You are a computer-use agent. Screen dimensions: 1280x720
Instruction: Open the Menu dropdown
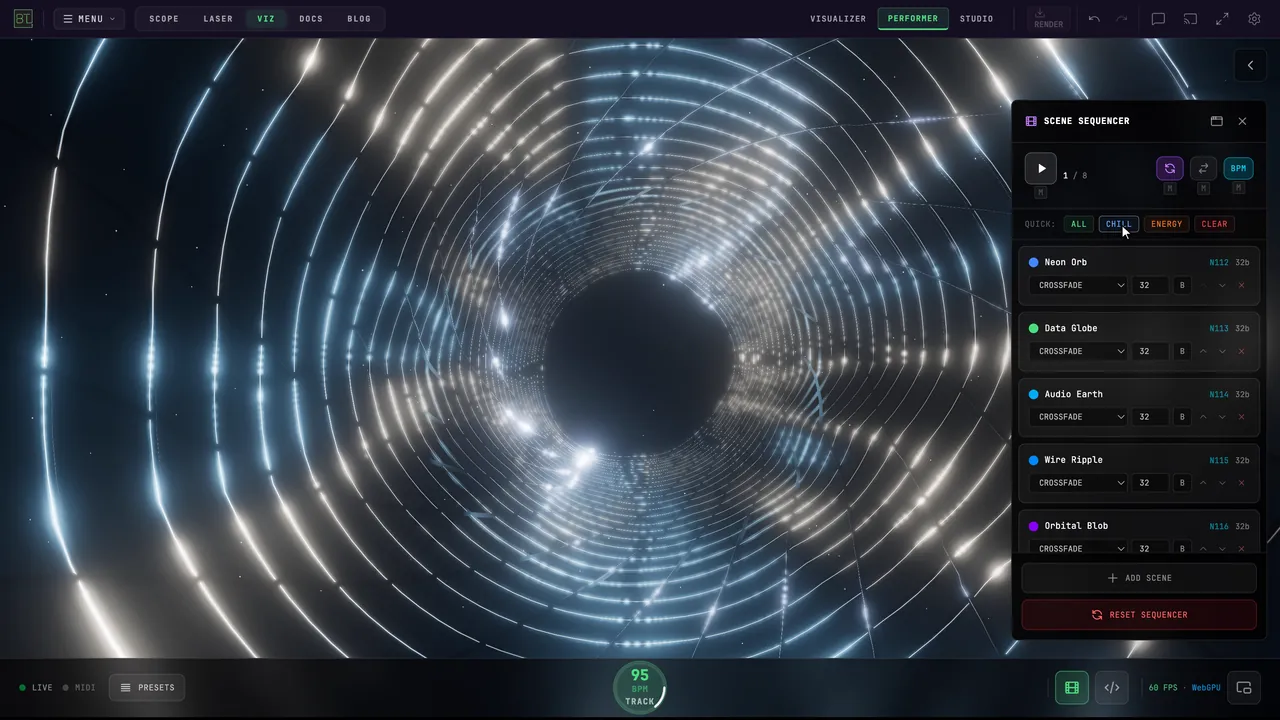89,19
